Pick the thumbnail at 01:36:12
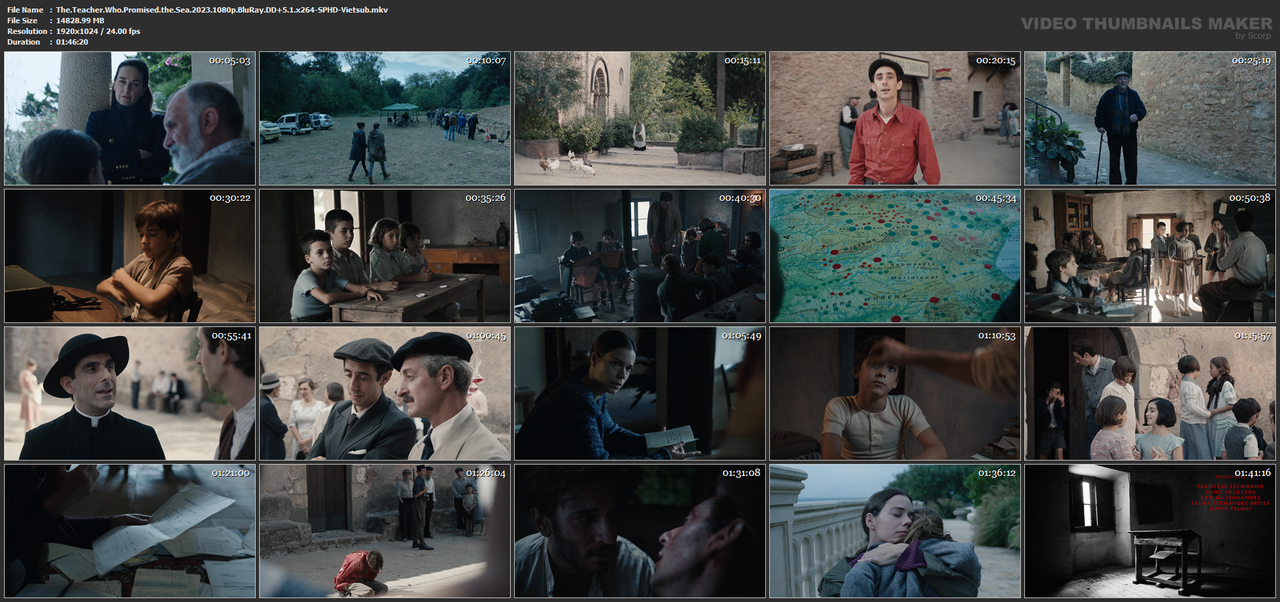1280x602 pixels. (x=895, y=531)
